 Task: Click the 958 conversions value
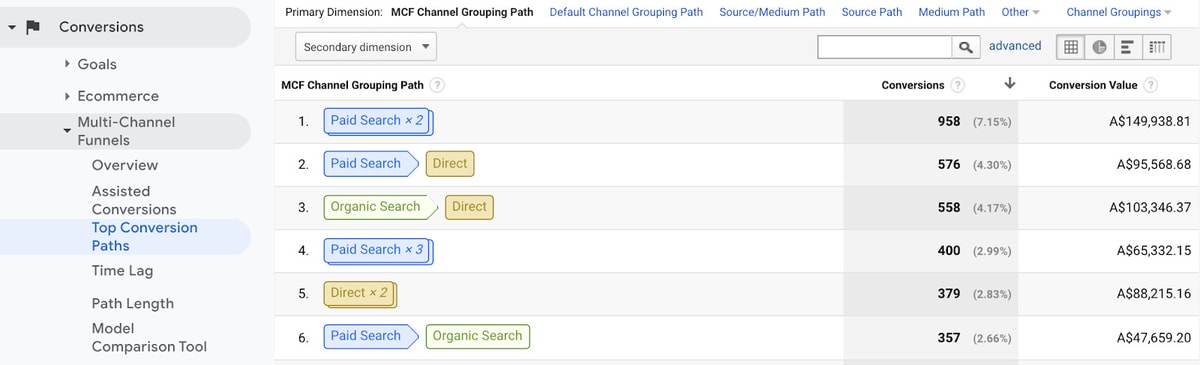tap(949, 121)
